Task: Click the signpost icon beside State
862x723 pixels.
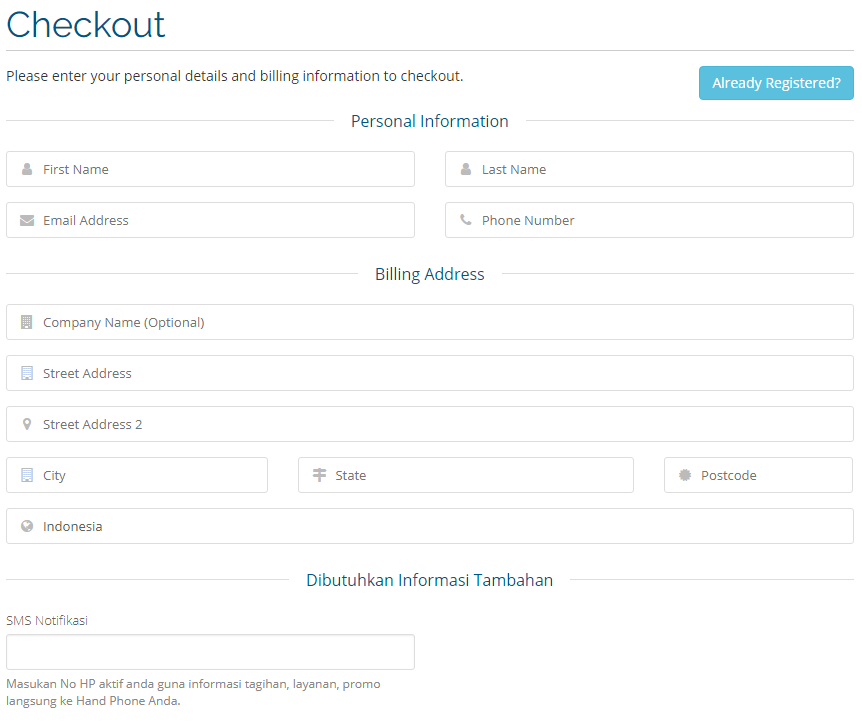Action: click(319, 475)
